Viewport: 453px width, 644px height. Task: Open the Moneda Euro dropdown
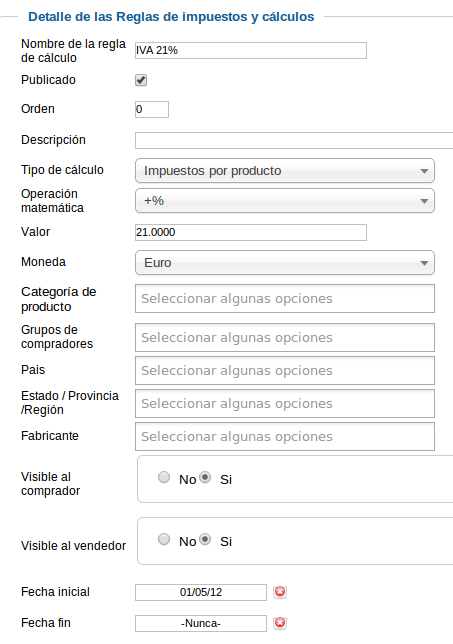[x=285, y=263]
